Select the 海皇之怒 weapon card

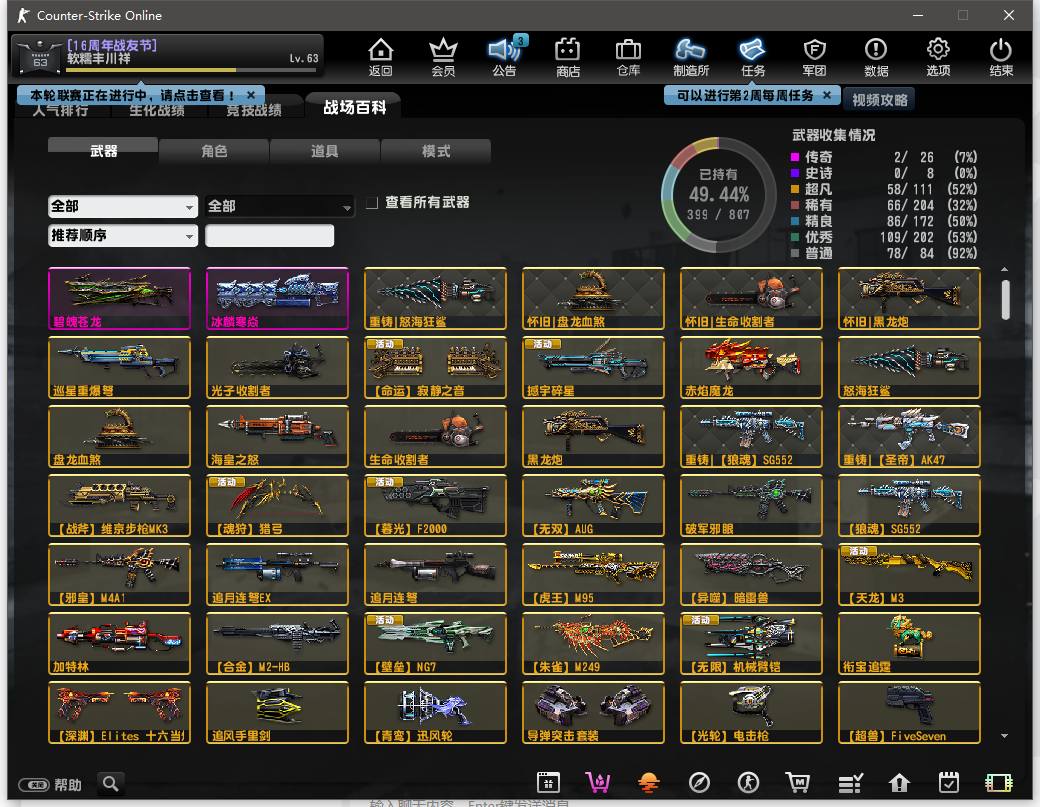[x=277, y=436]
